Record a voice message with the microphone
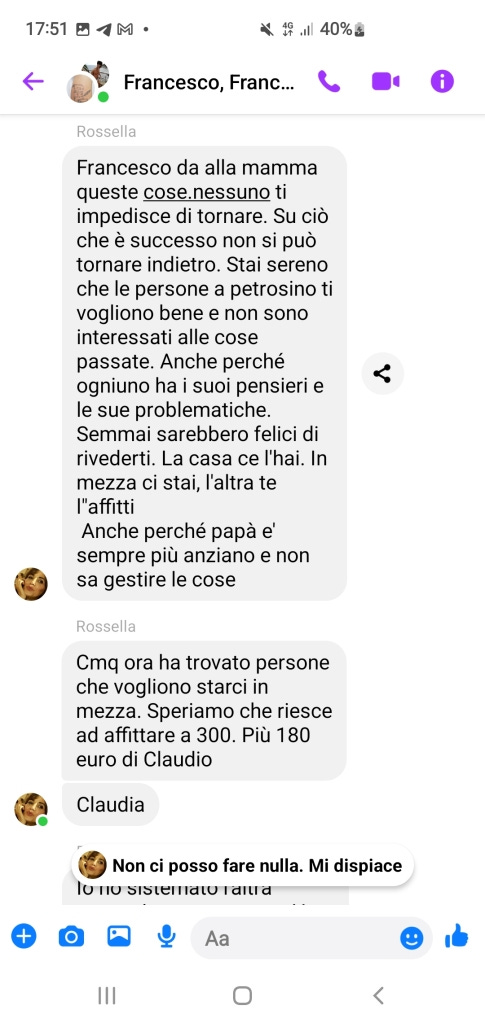 point(166,938)
